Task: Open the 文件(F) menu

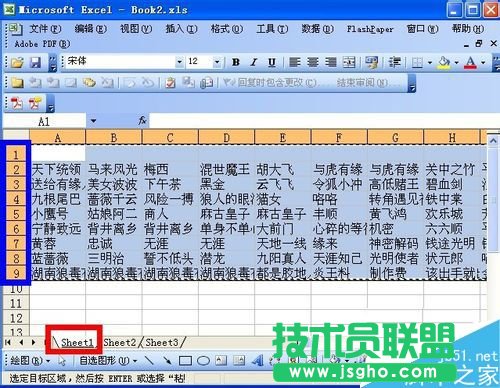Action: [45, 29]
